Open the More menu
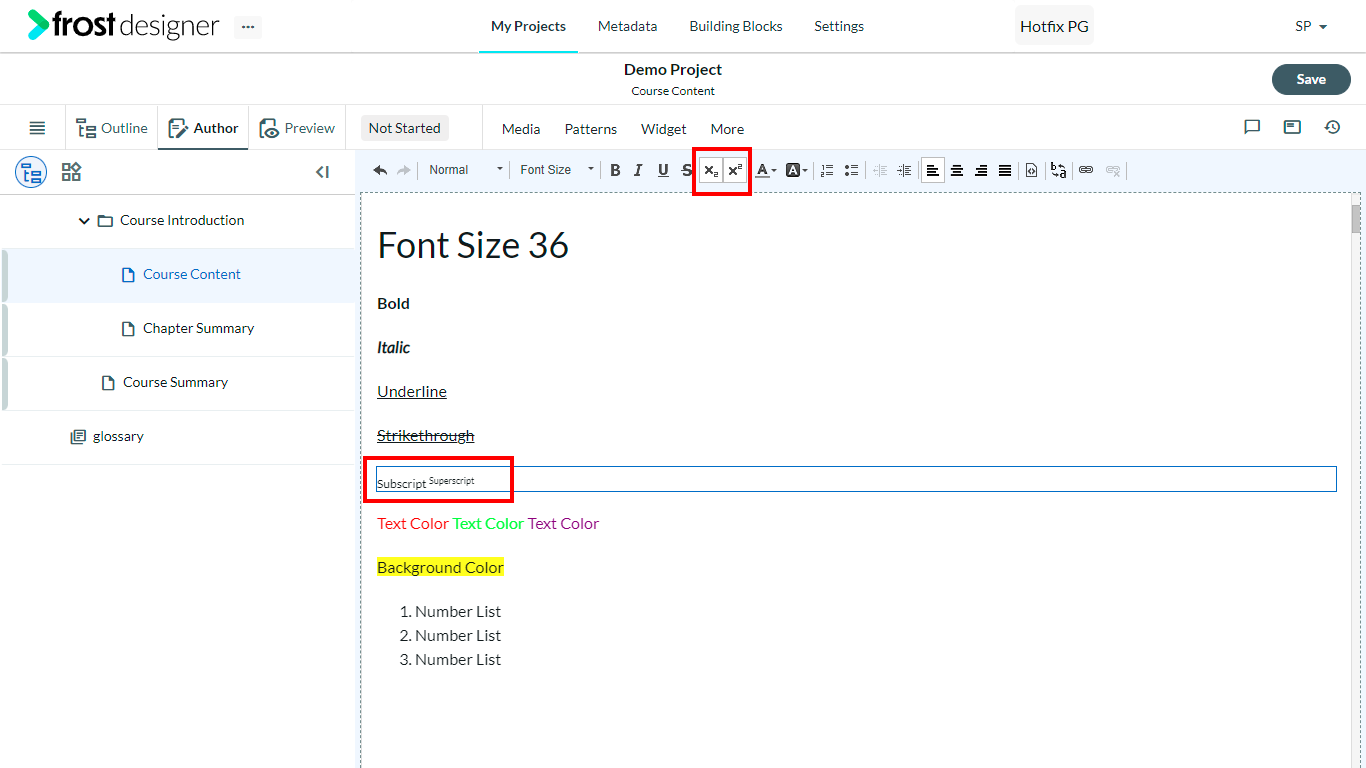 pyautogui.click(x=727, y=129)
